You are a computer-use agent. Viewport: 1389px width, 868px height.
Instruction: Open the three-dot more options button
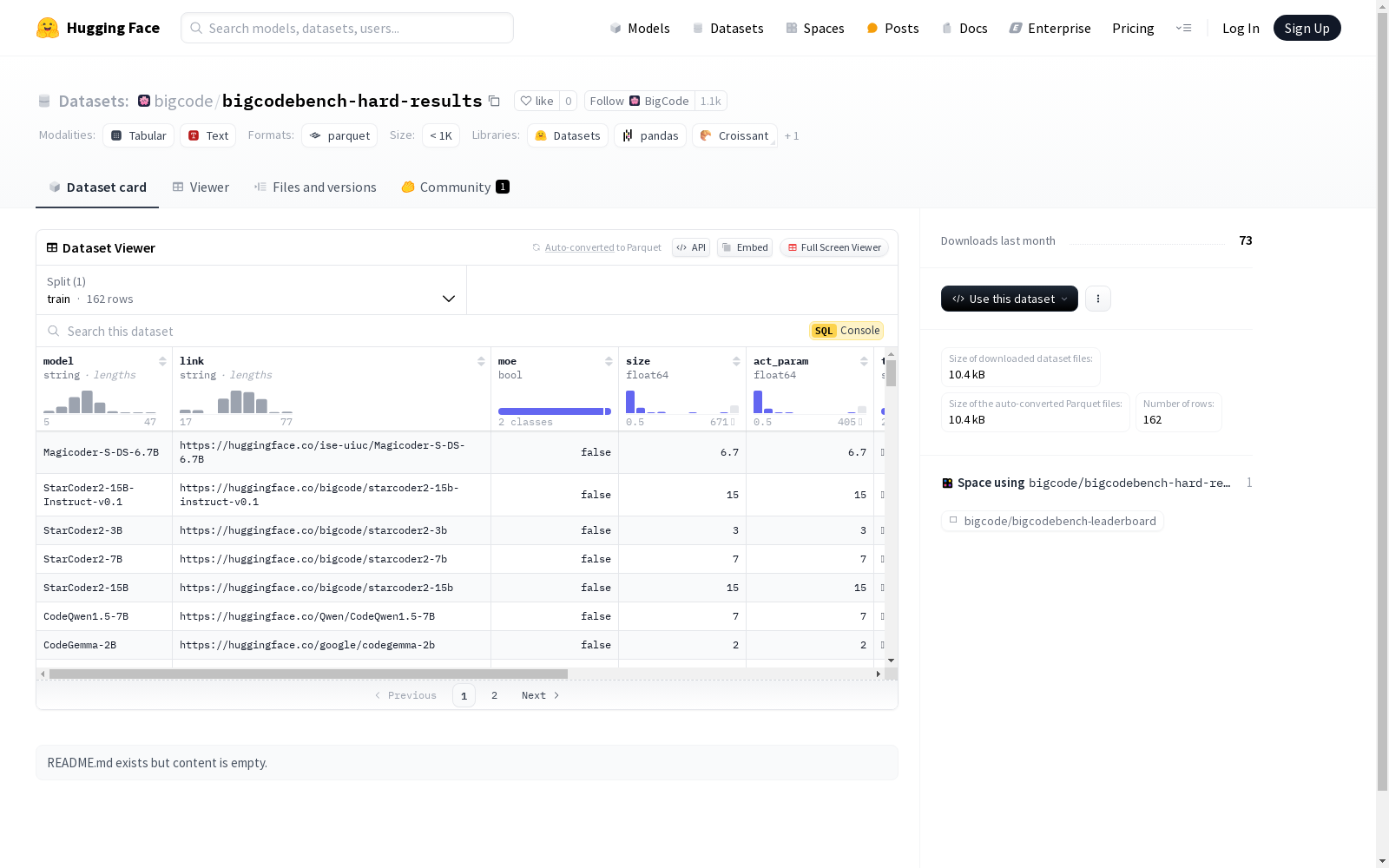point(1098,299)
